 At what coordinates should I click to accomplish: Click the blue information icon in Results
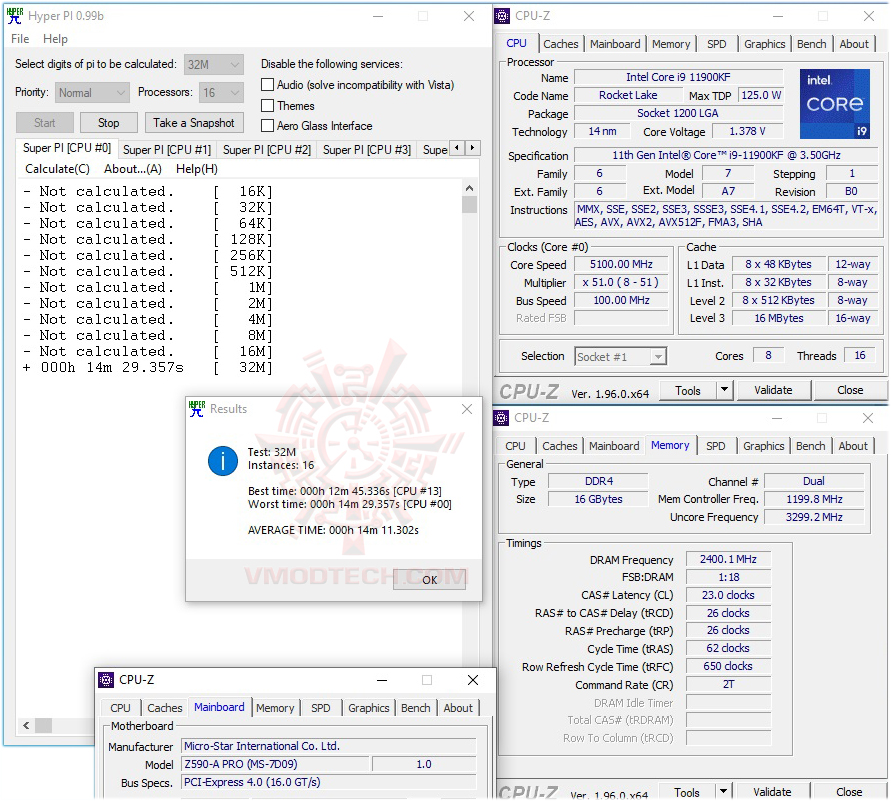pyautogui.click(x=223, y=461)
